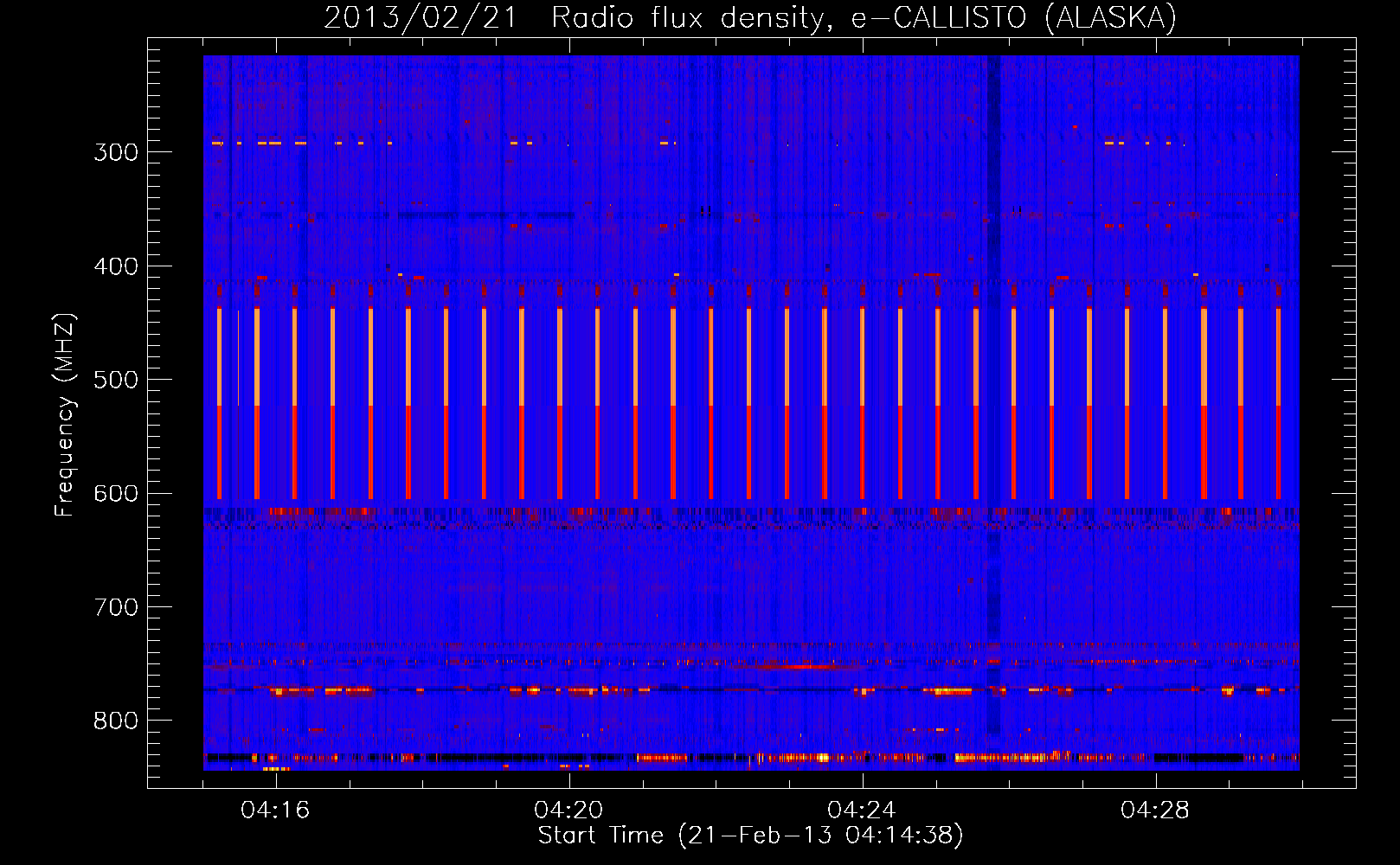Click the 04:20 time tick label
Screen dimensions: 1400x865
click(568, 811)
